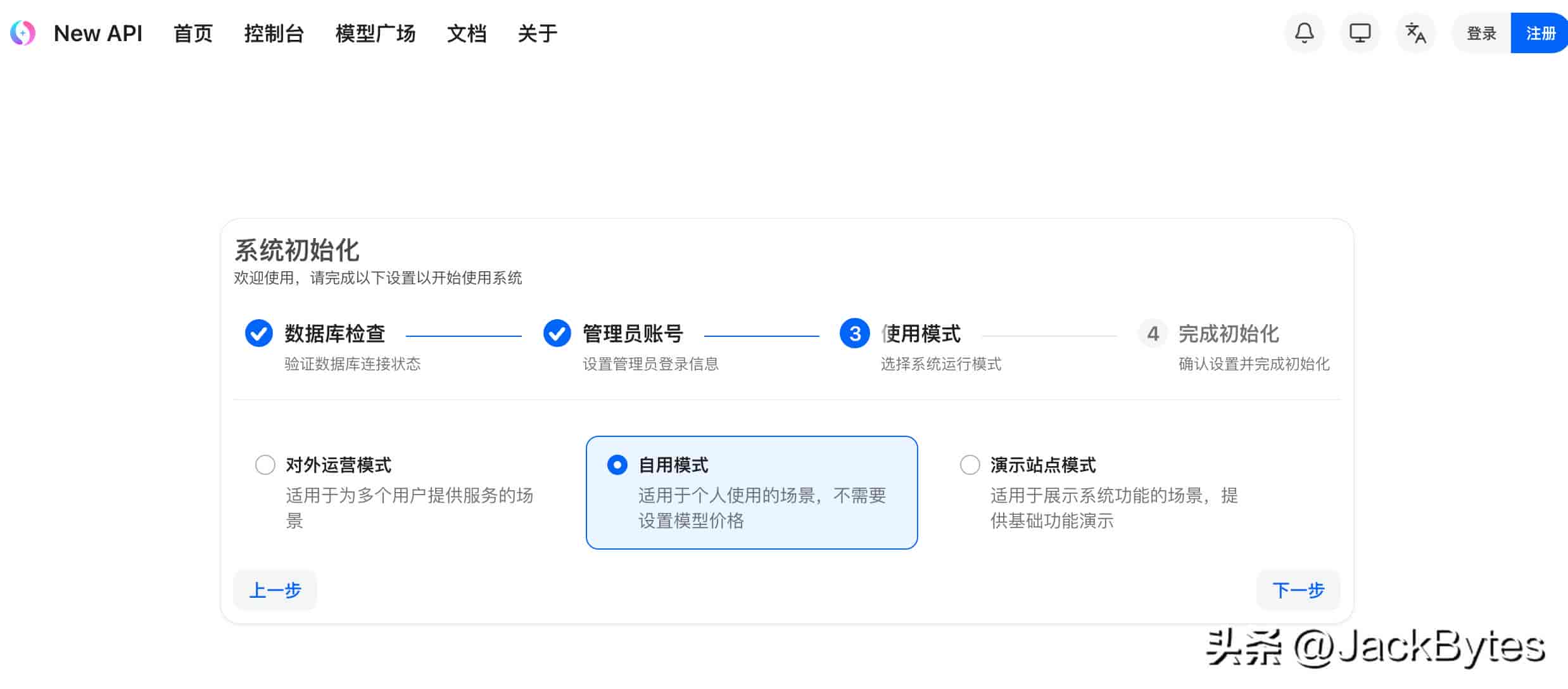Click the 确认设置并完成初始化 description
Viewport: 1568px width, 689px height.
[x=1254, y=364]
